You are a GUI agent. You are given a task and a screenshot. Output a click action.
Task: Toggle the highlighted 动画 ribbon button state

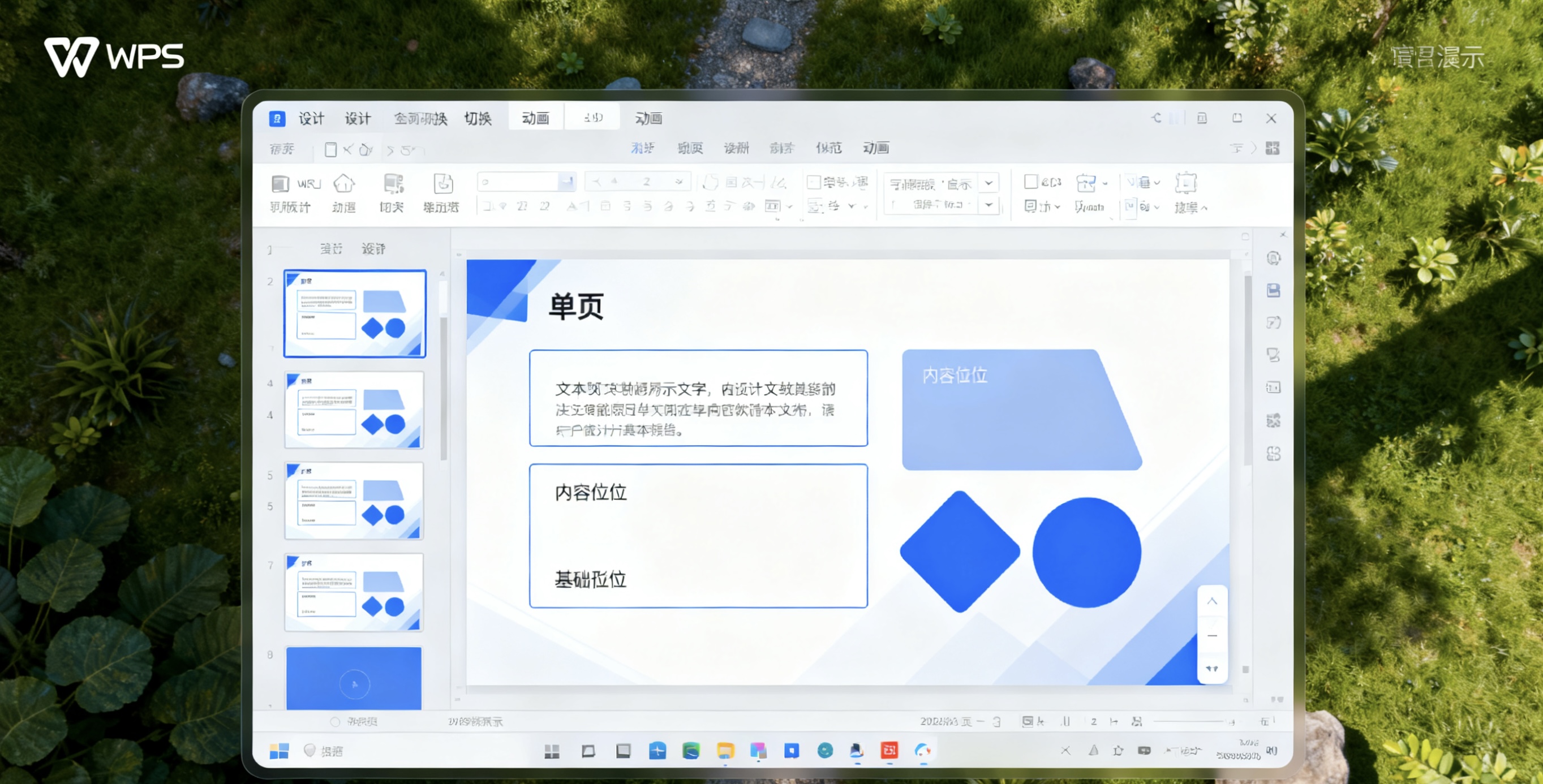click(x=535, y=118)
